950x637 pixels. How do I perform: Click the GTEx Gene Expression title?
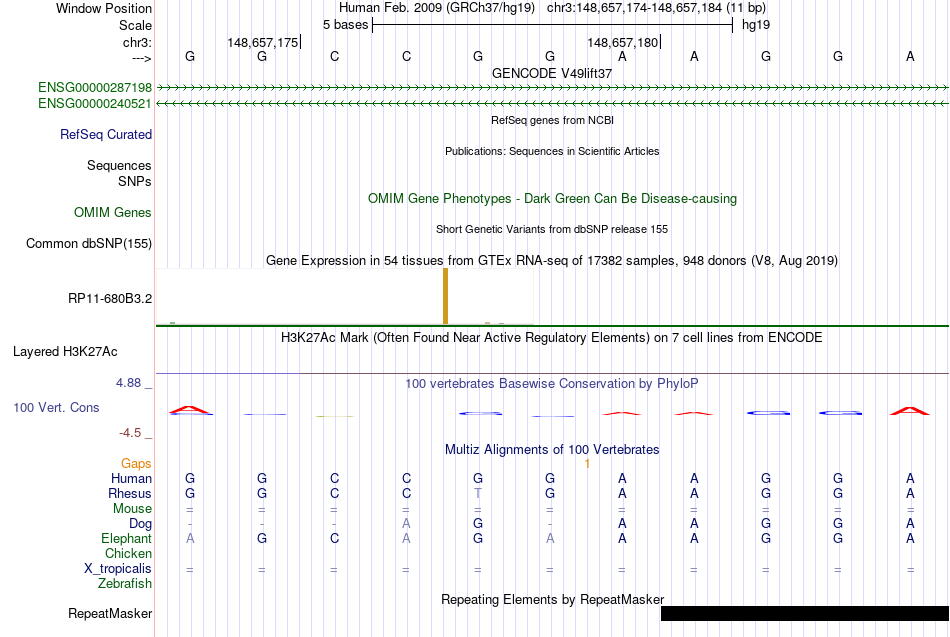552,261
